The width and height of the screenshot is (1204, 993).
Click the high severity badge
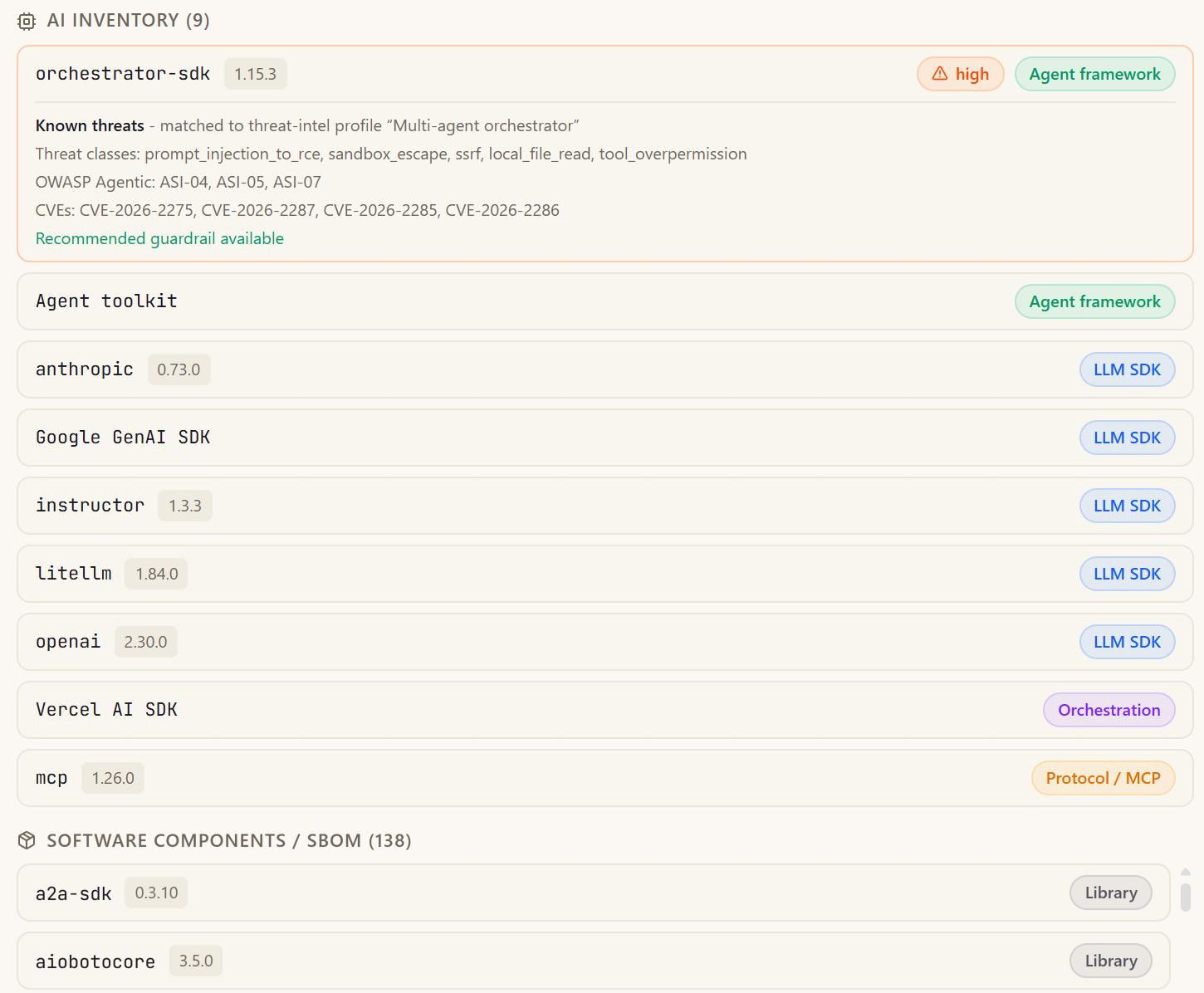tap(960, 74)
